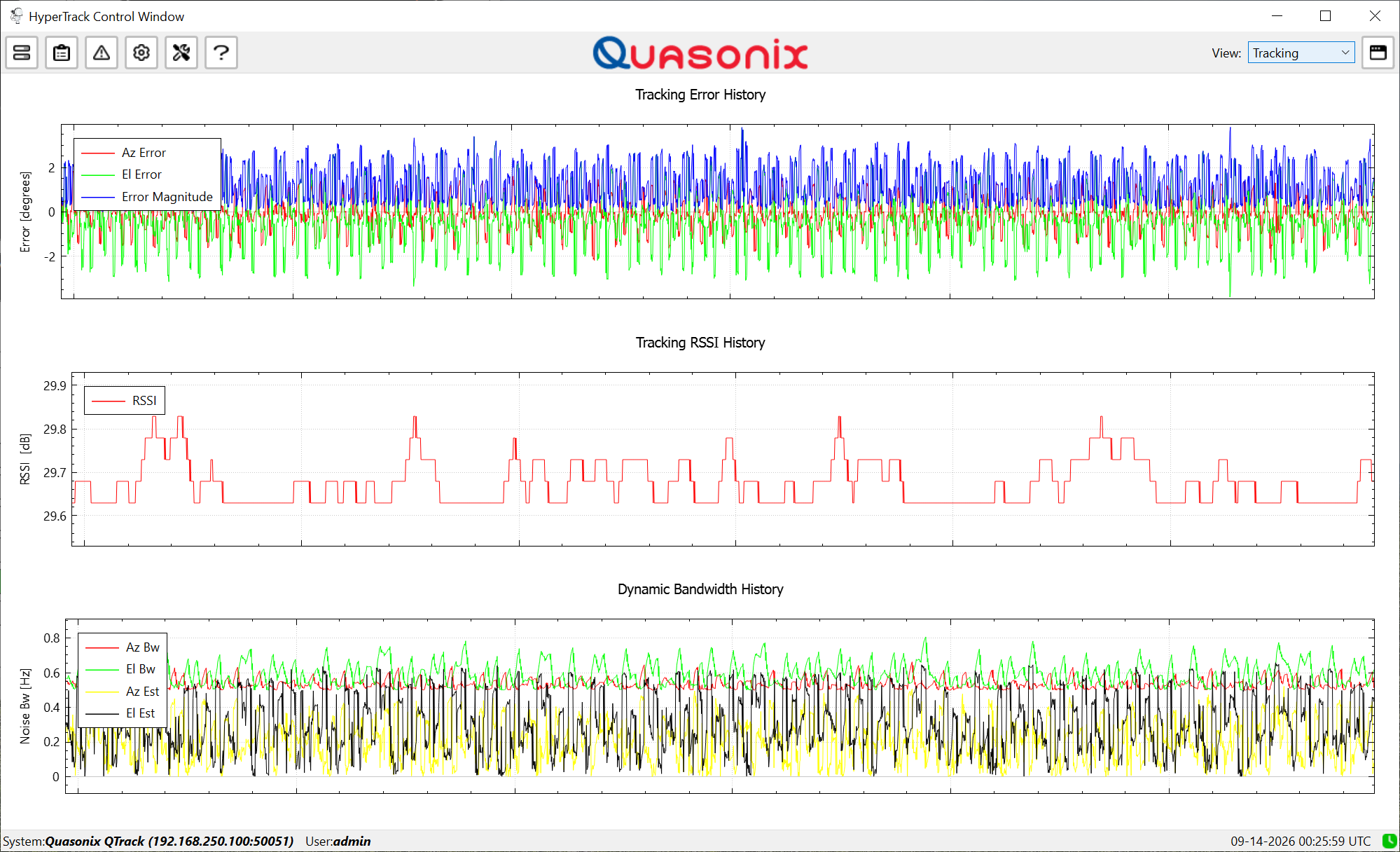Viewport: 1400px width, 852px height.
Task: Click the Error [degrees] axis label
Action: [25, 212]
